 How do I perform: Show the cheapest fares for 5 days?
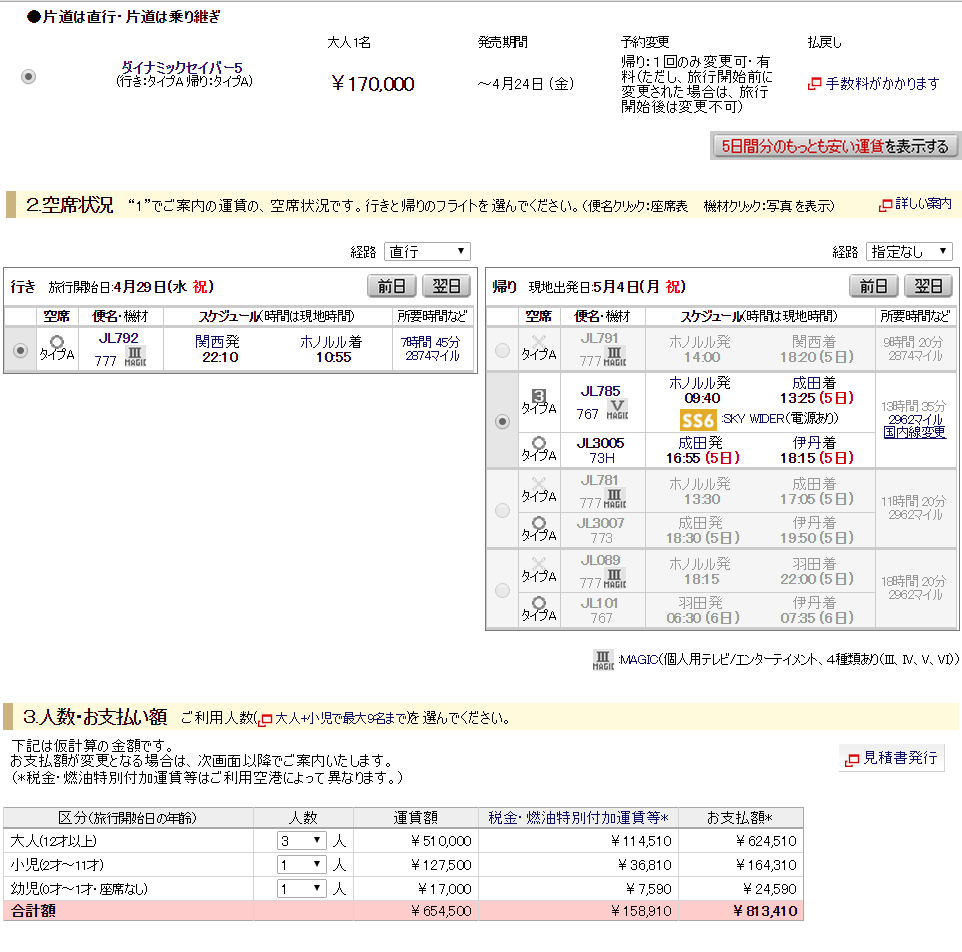(x=834, y=146)
